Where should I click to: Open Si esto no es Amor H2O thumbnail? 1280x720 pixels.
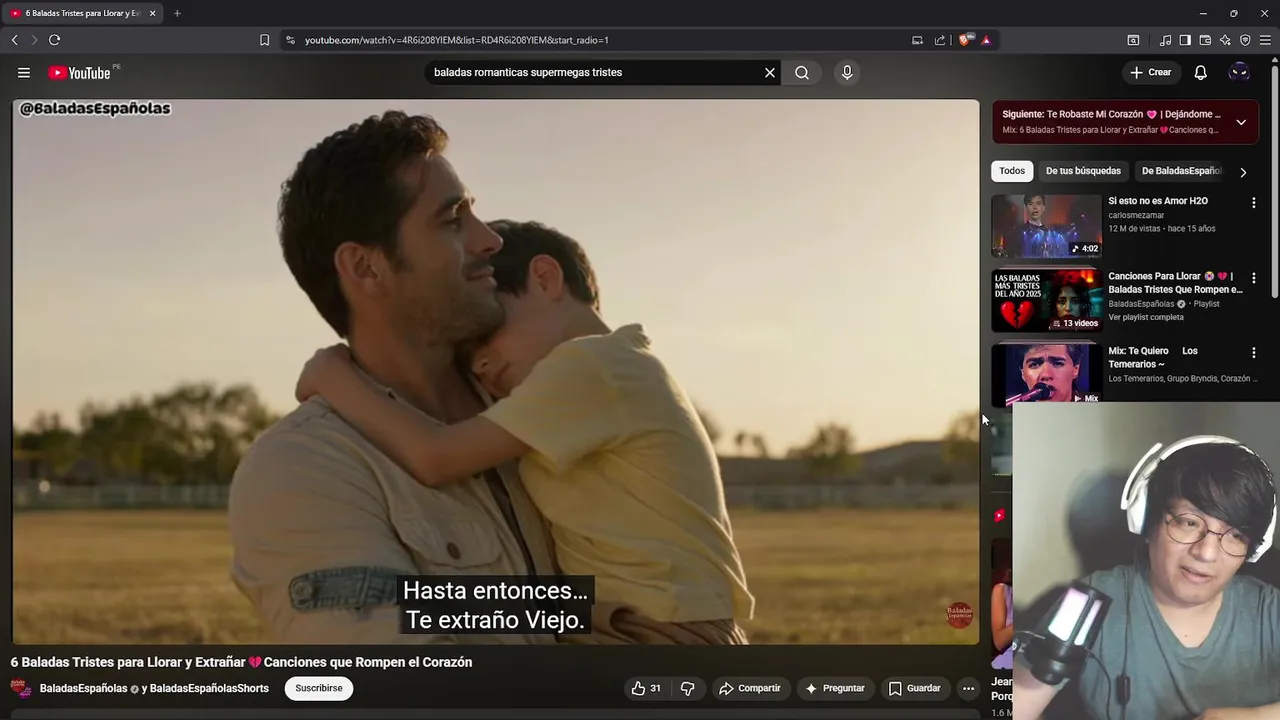tap(1046, 225)
